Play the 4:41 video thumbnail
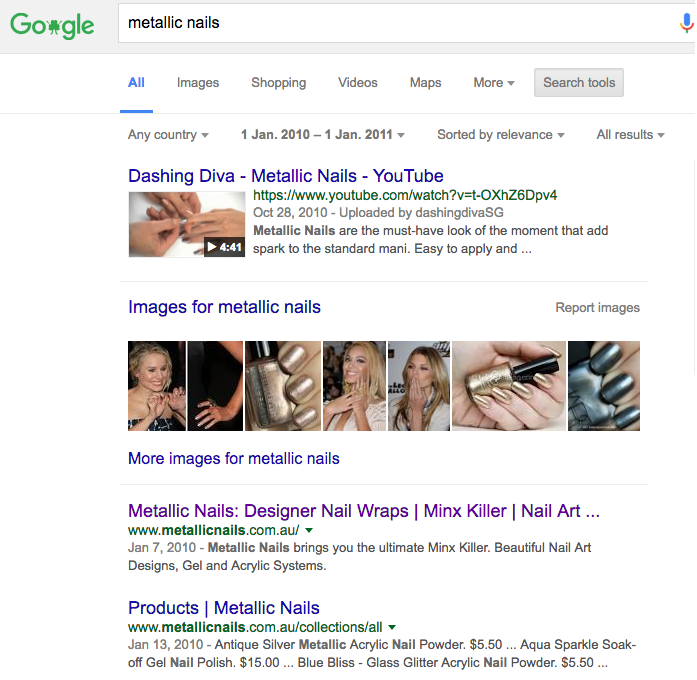This screenshot has height=680, width=697. (x=187, y=224)
